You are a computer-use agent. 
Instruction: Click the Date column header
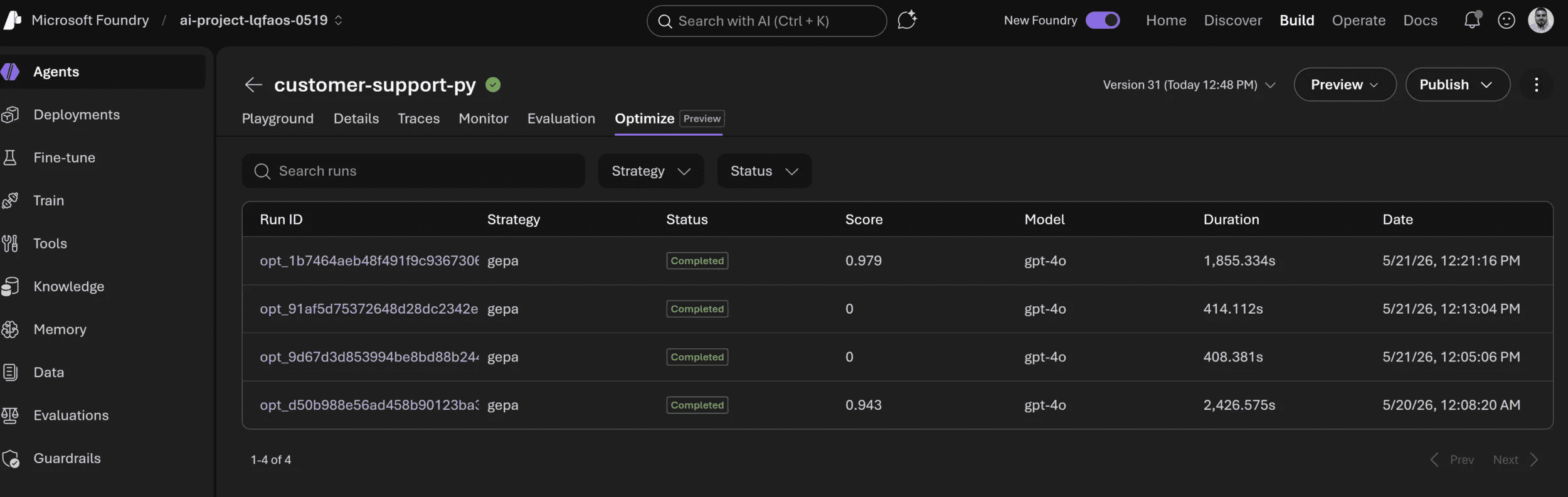[x=1397, y=220]
